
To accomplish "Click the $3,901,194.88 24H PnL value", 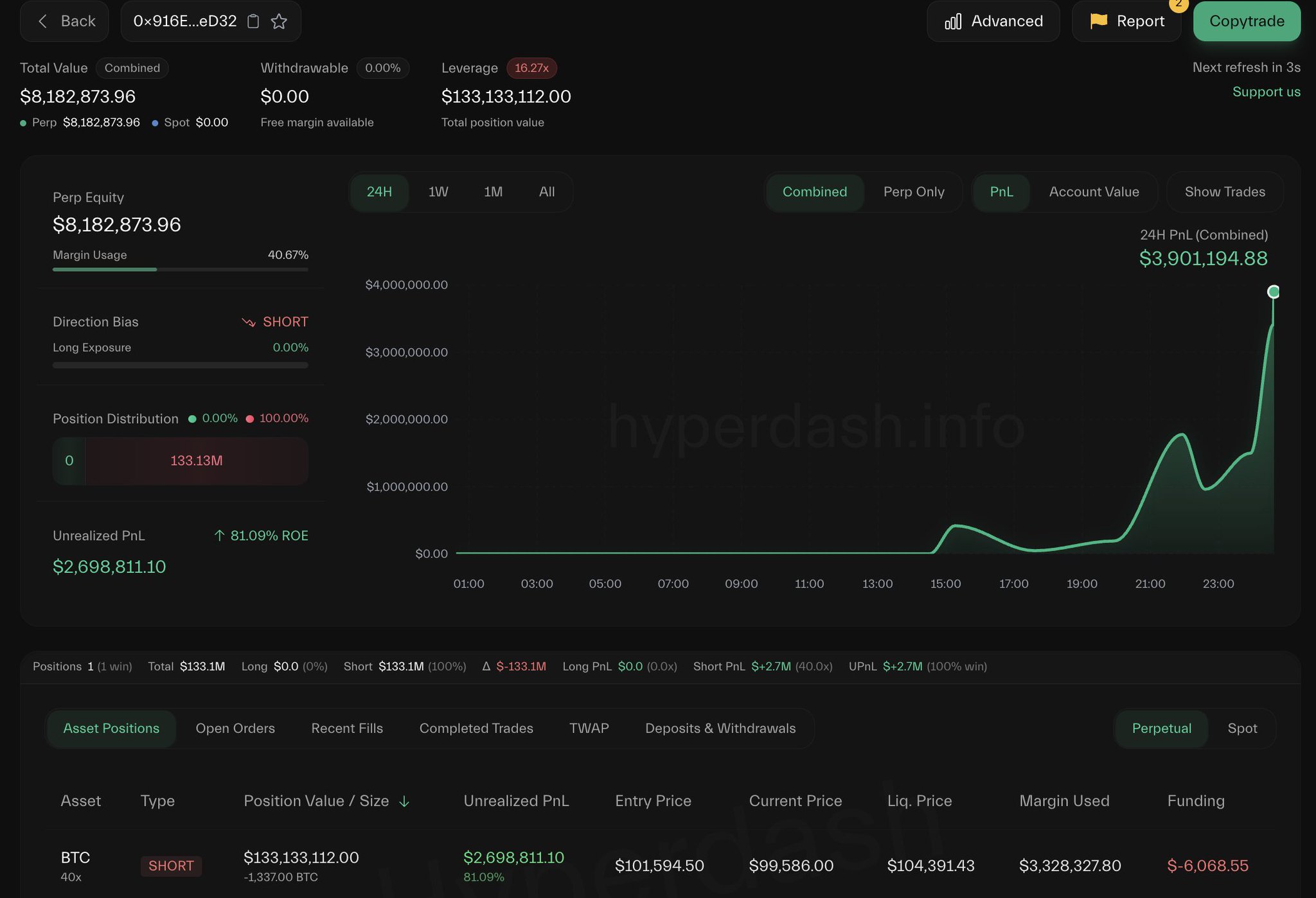I will tap(1203, 258).
